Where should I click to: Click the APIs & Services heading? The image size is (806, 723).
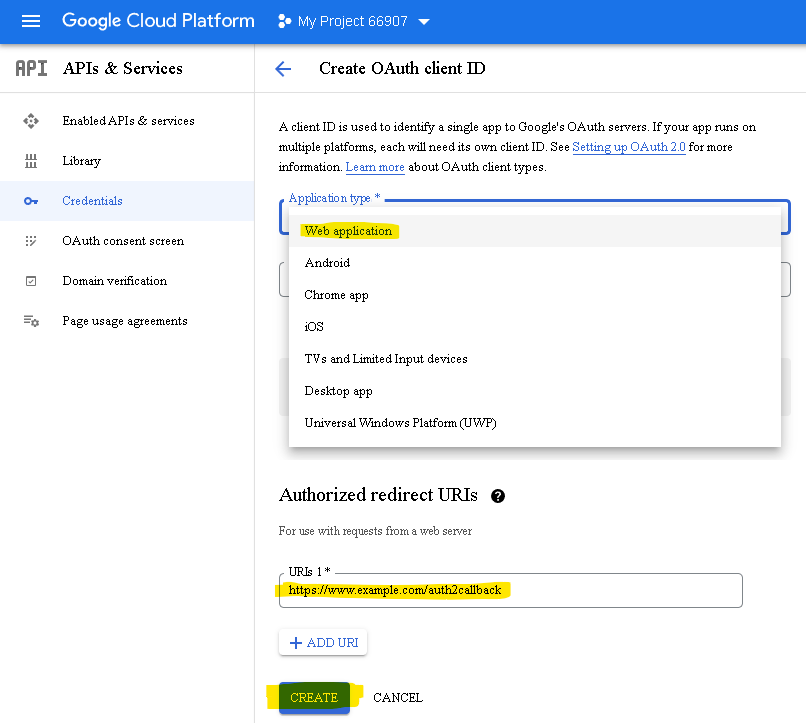[123, 68]
